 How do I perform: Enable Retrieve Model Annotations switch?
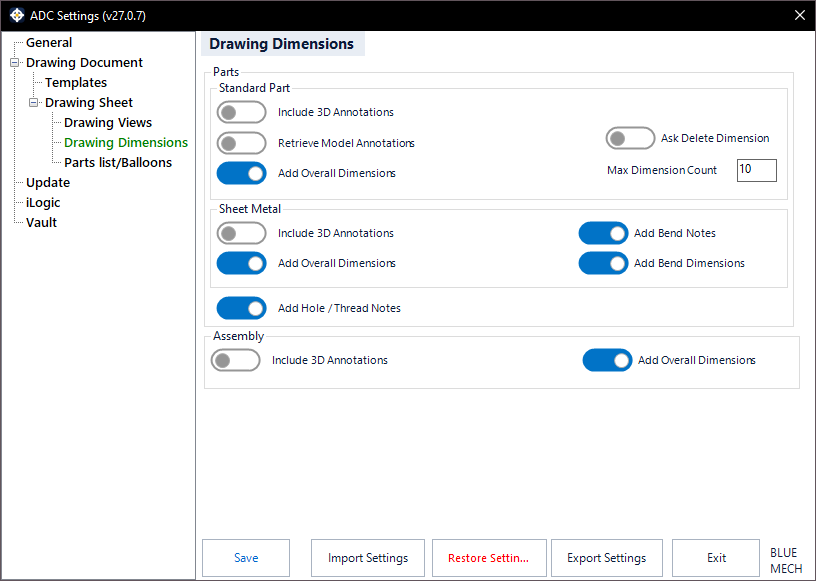pyautogui.click(x=241, y=143)
